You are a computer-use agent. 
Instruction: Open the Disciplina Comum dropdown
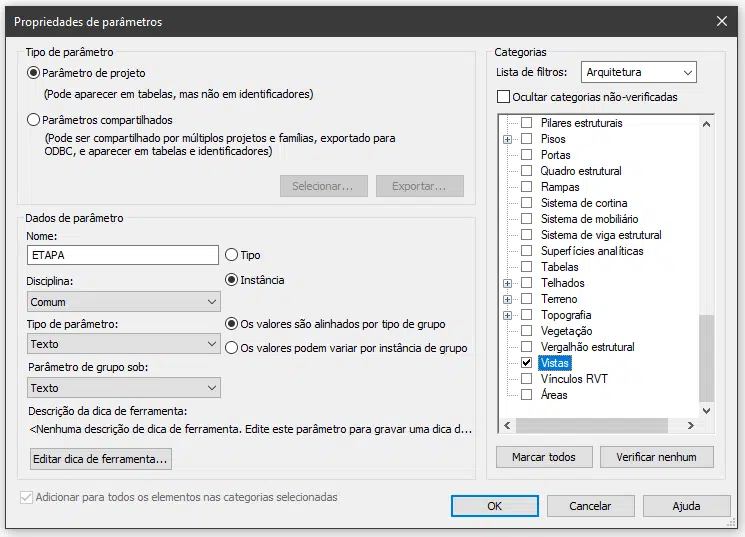pyautogui.click(x=124, y=302)
